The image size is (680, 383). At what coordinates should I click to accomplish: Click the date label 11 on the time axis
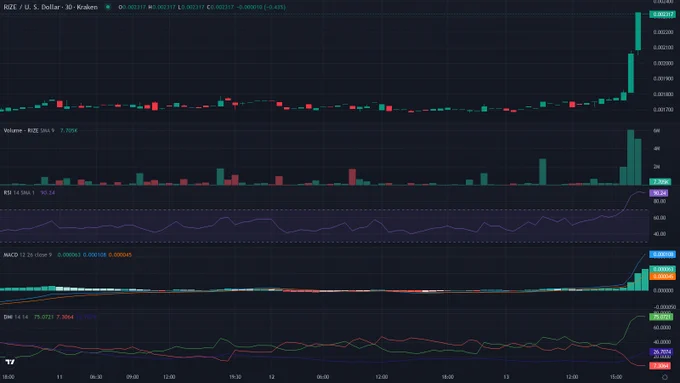(59, 377)
